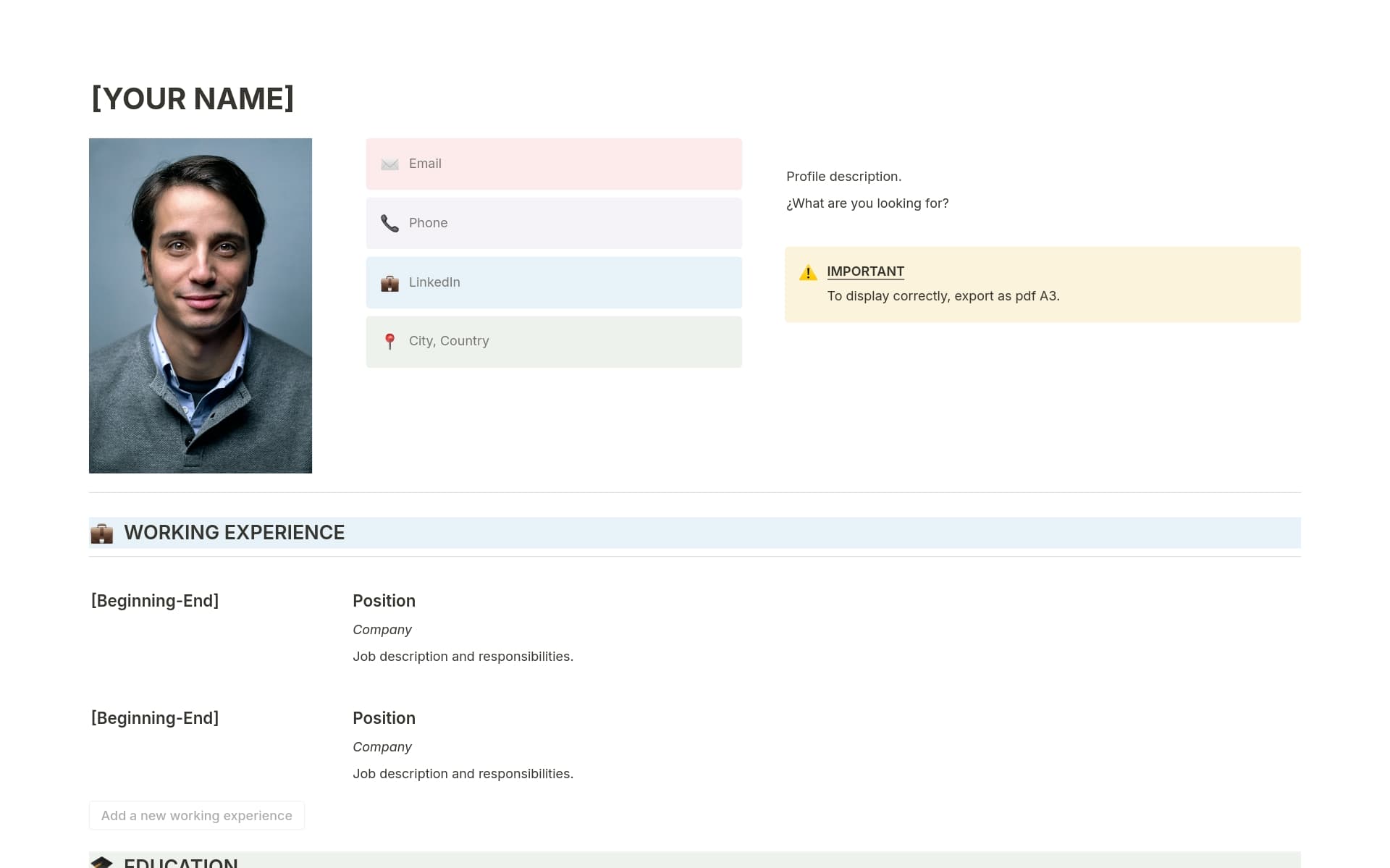The width and height of the screenshot is (1390, 868).
Task: Click the briefcase icon of Working Experience header
Action: (102, 534)
